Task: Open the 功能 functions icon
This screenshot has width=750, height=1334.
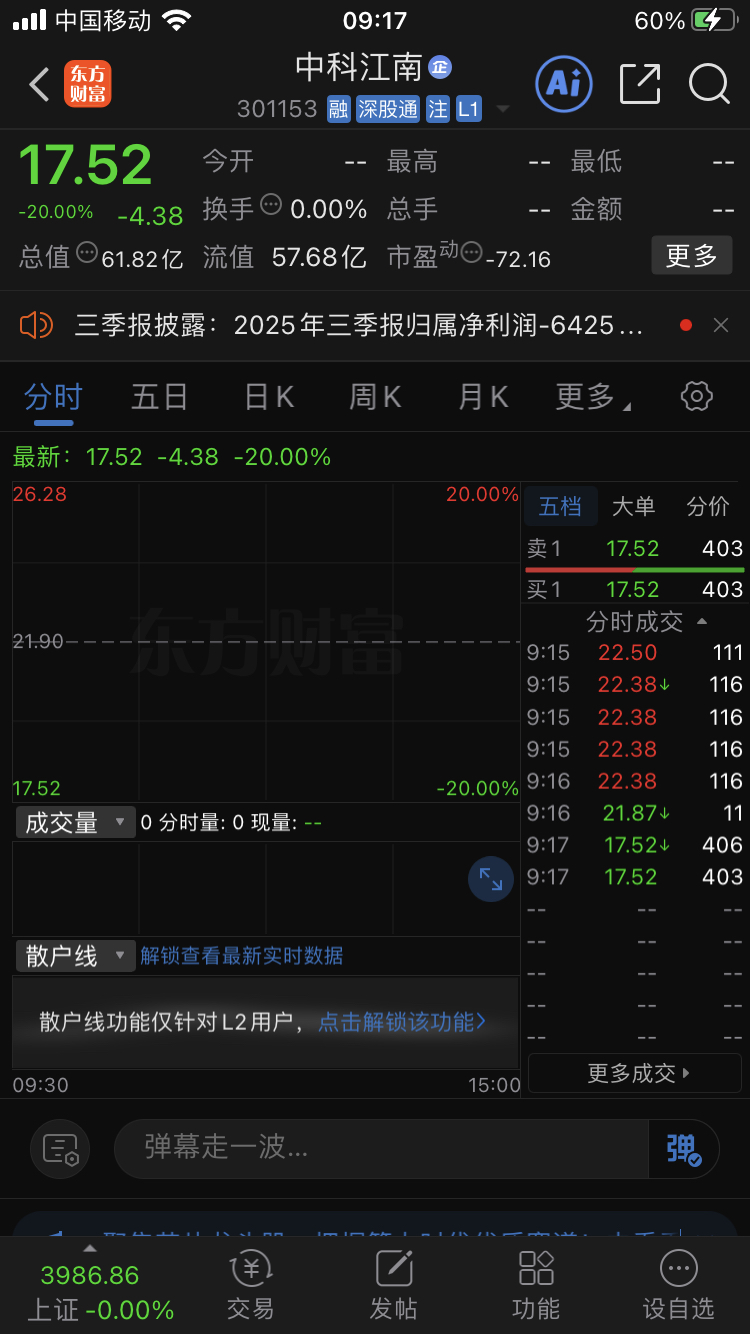Action: [536, 1285]
